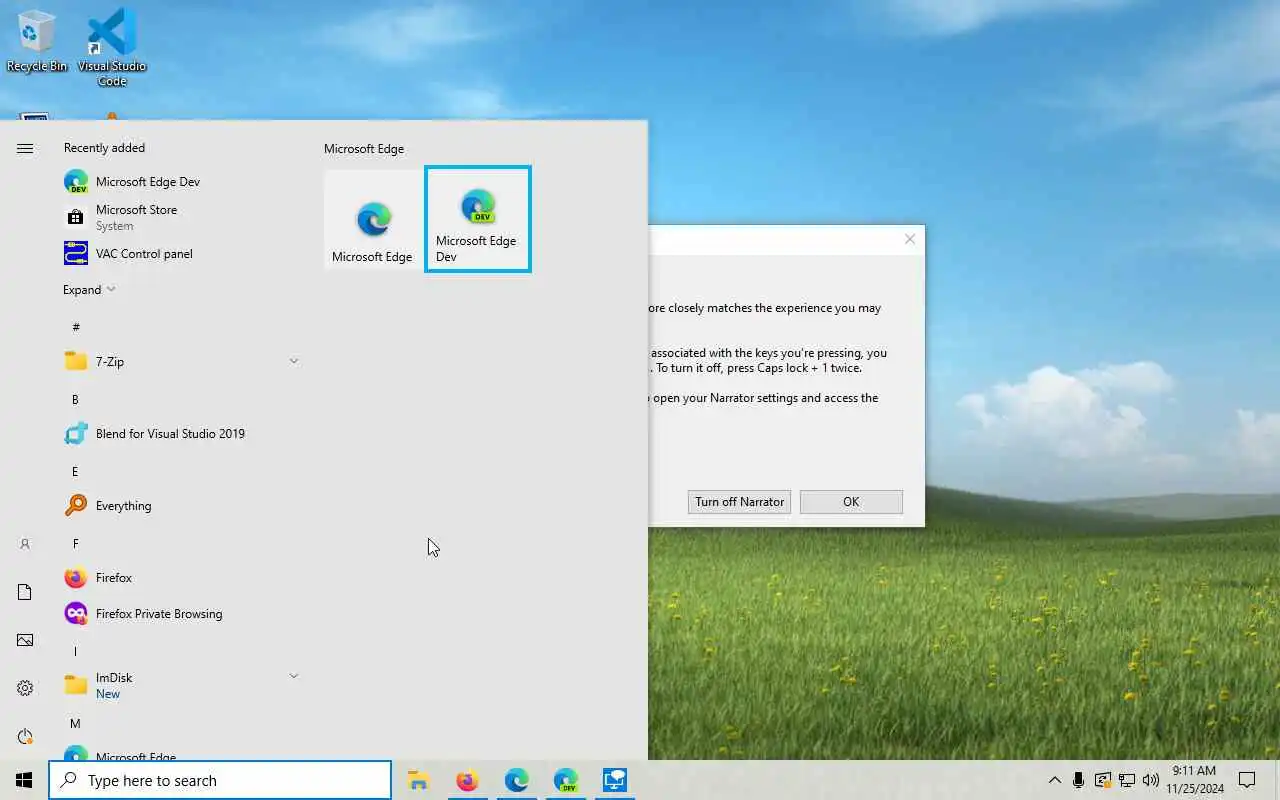
Task: Open the clock showing 9:11 AM
Action: 1194,780
